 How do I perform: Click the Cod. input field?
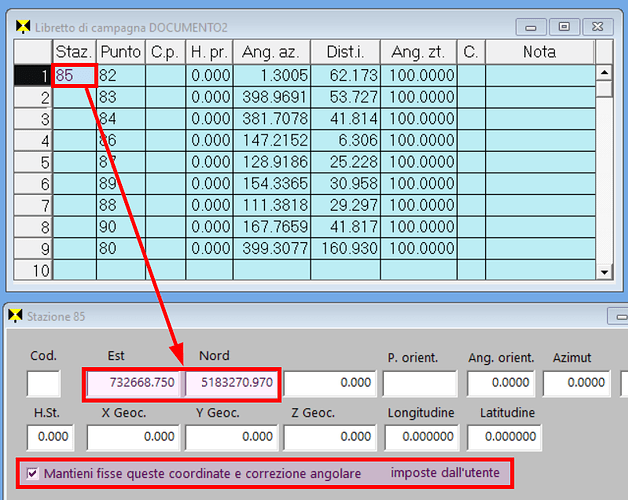point(44,383)
